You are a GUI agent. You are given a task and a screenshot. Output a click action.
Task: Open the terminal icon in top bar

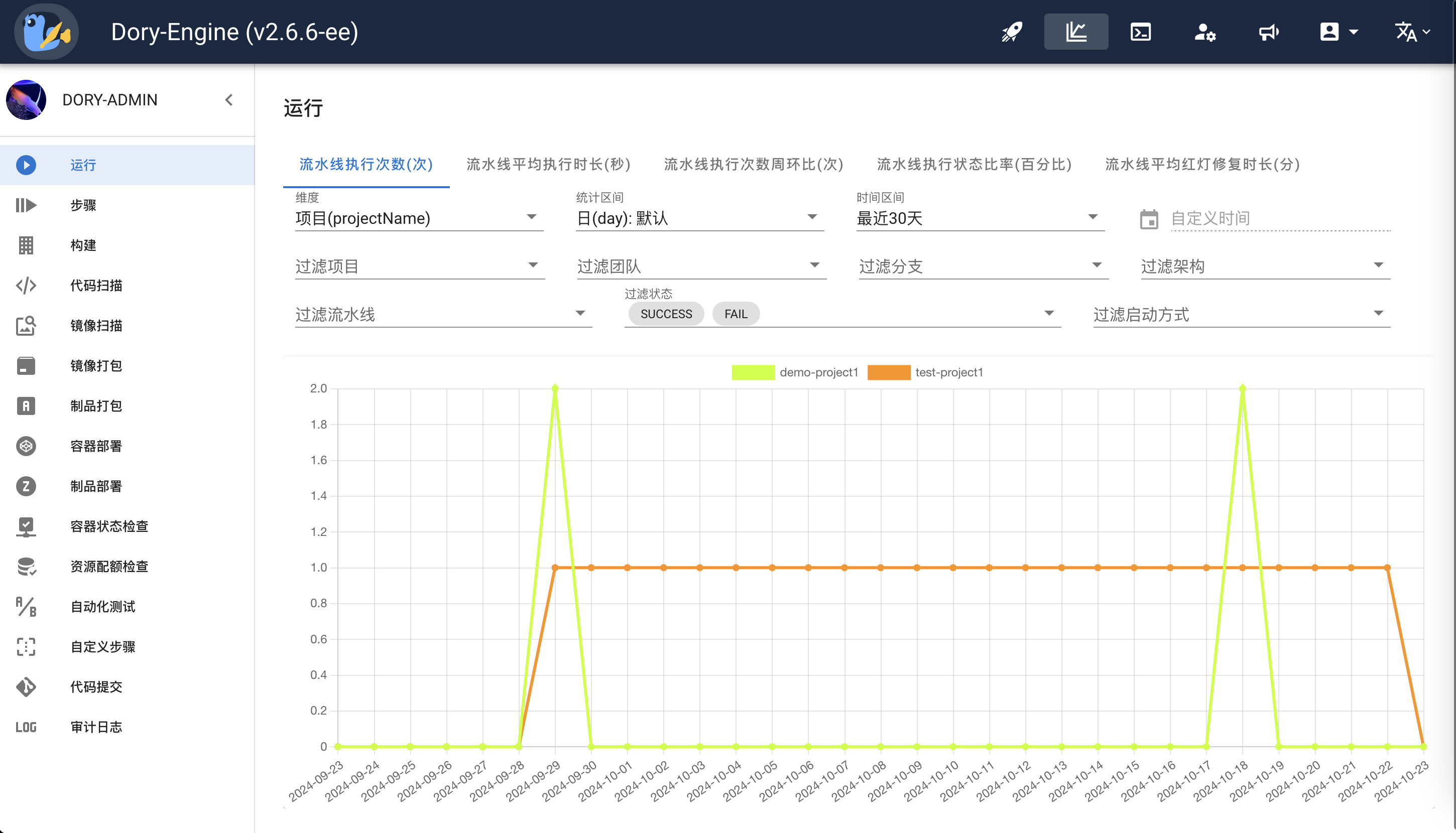coord(1141,32)
